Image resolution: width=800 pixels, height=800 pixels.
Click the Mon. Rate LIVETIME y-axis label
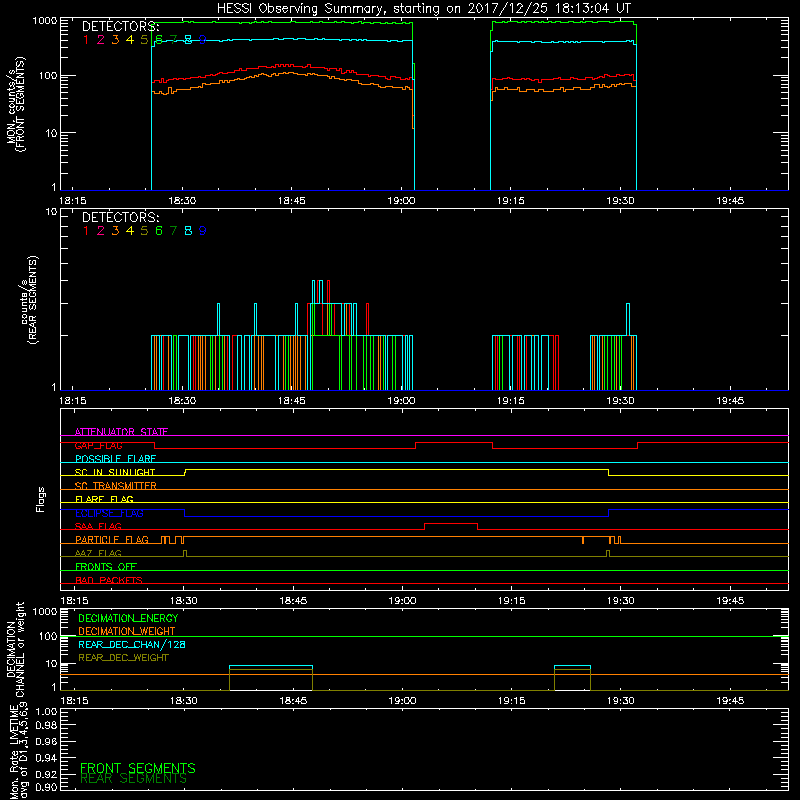(19, 752)
